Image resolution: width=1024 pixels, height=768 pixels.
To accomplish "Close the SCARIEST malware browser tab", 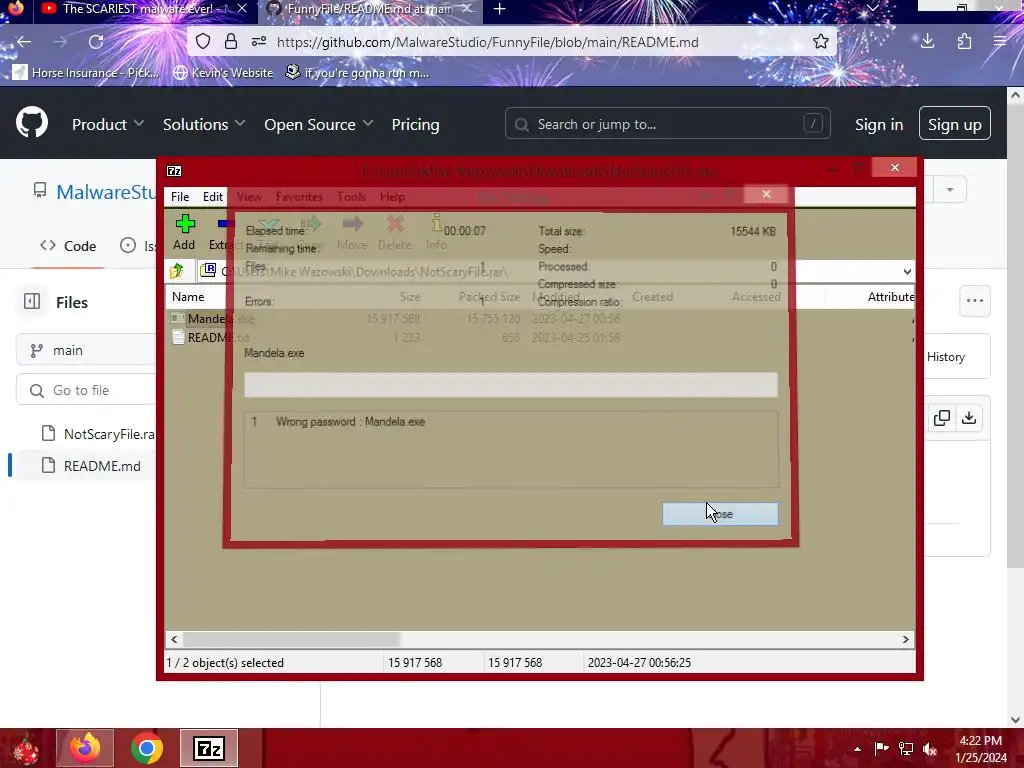I will pyautogui.click(x=242, y=8).
